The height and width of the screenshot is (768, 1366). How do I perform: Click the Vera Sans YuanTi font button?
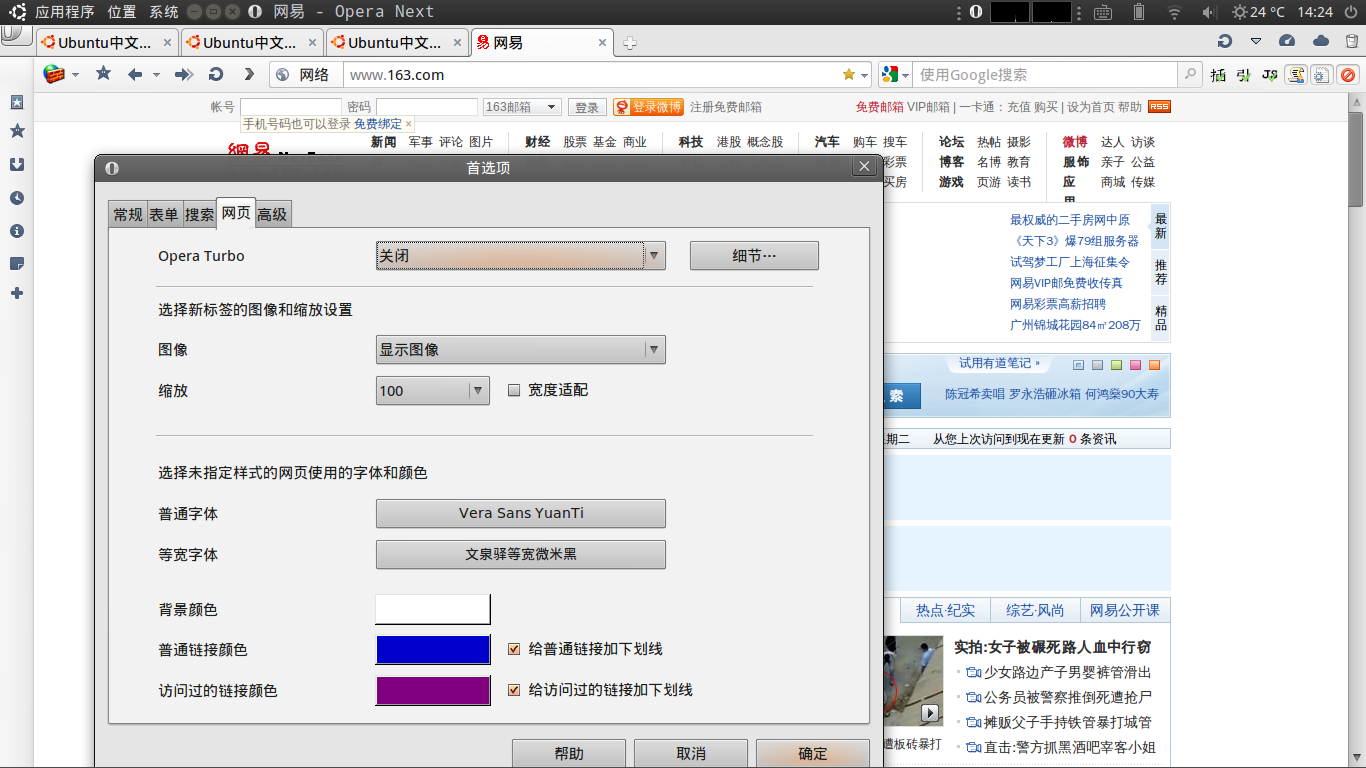click(521, 513)
